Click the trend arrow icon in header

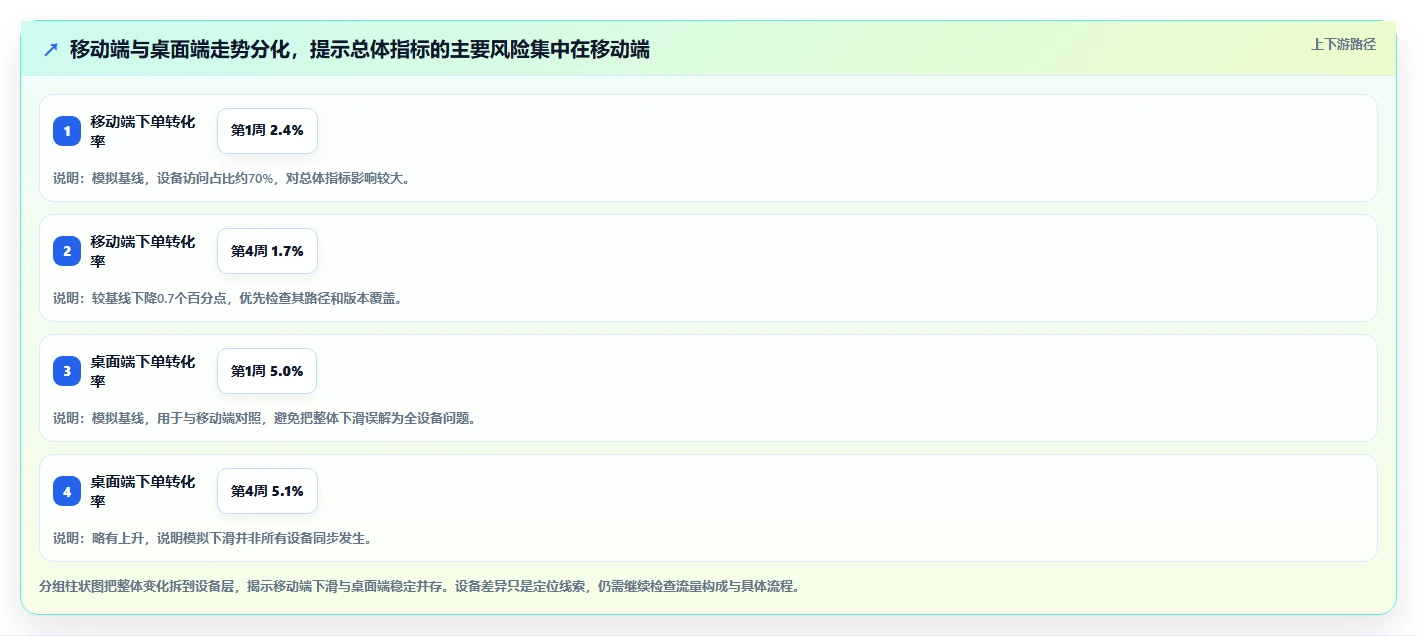[51, 49]
